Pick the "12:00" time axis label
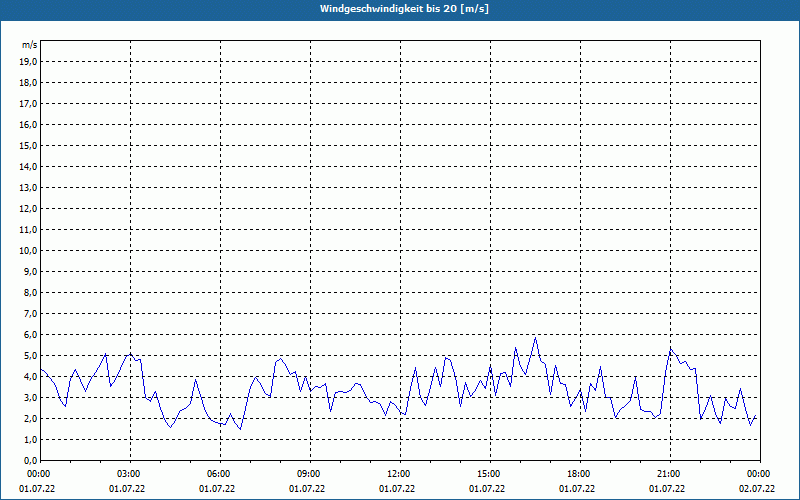The image size is (800, 500). (x=401, y=474)
